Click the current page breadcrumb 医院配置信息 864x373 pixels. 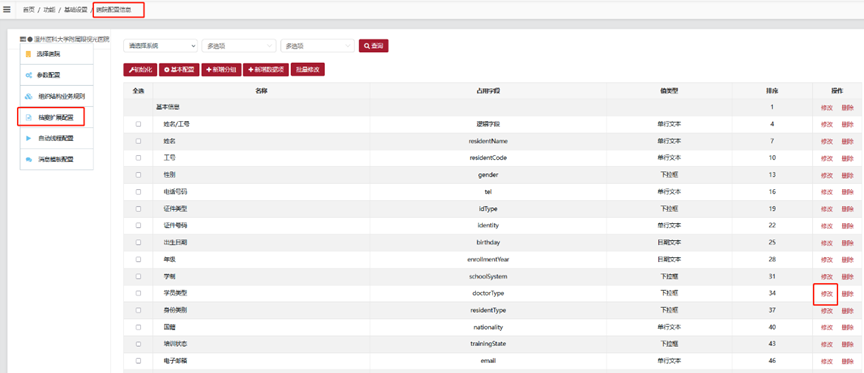pos(114,10)
